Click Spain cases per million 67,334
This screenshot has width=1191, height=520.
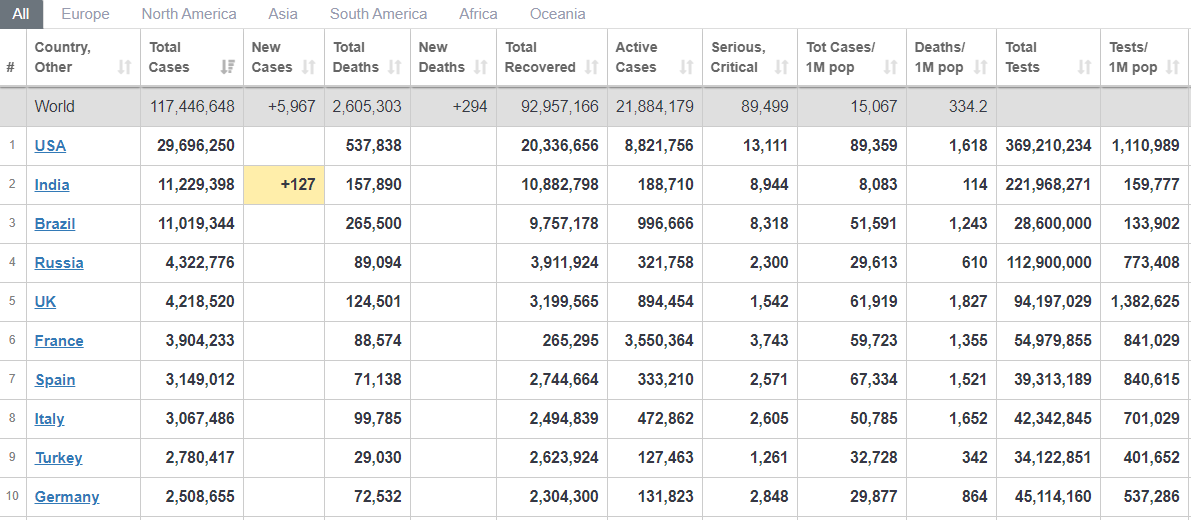coord(874,380)
